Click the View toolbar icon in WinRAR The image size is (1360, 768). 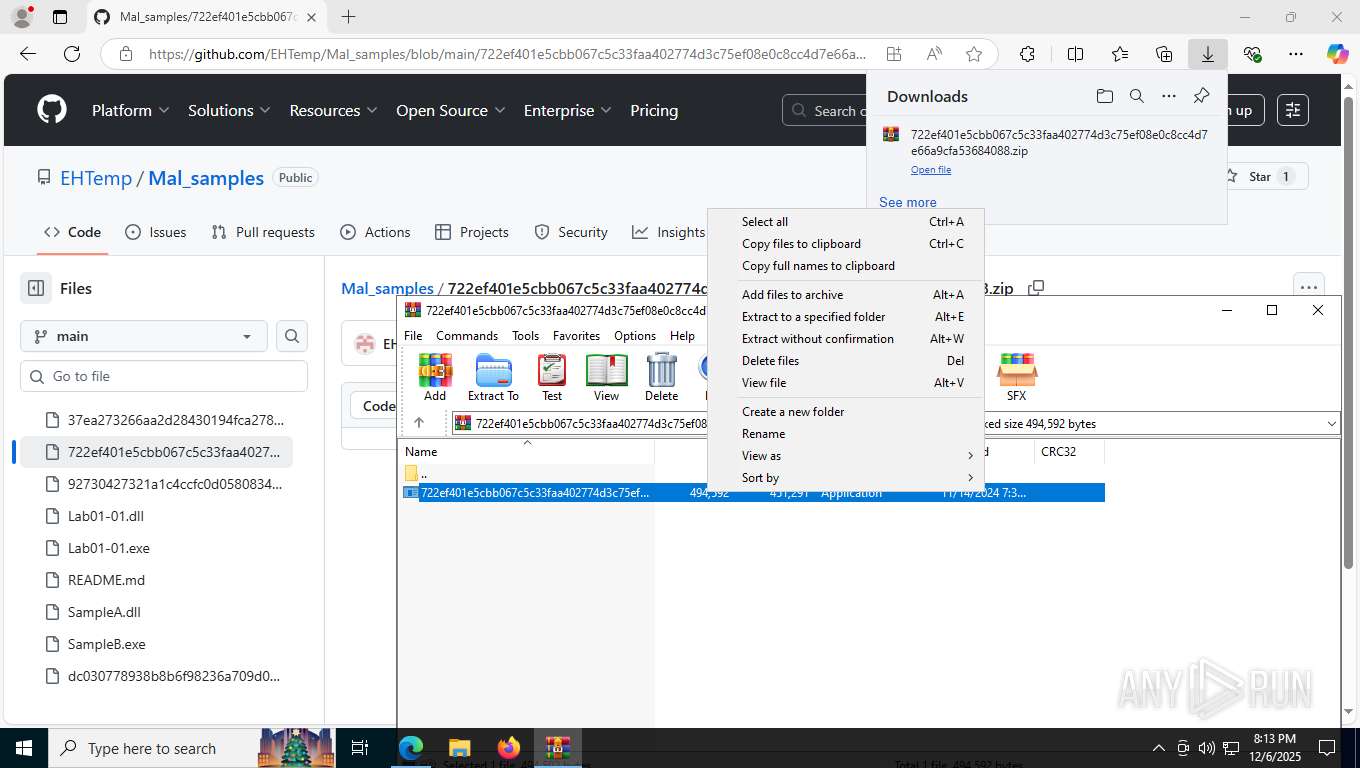[x=606, y=377]
